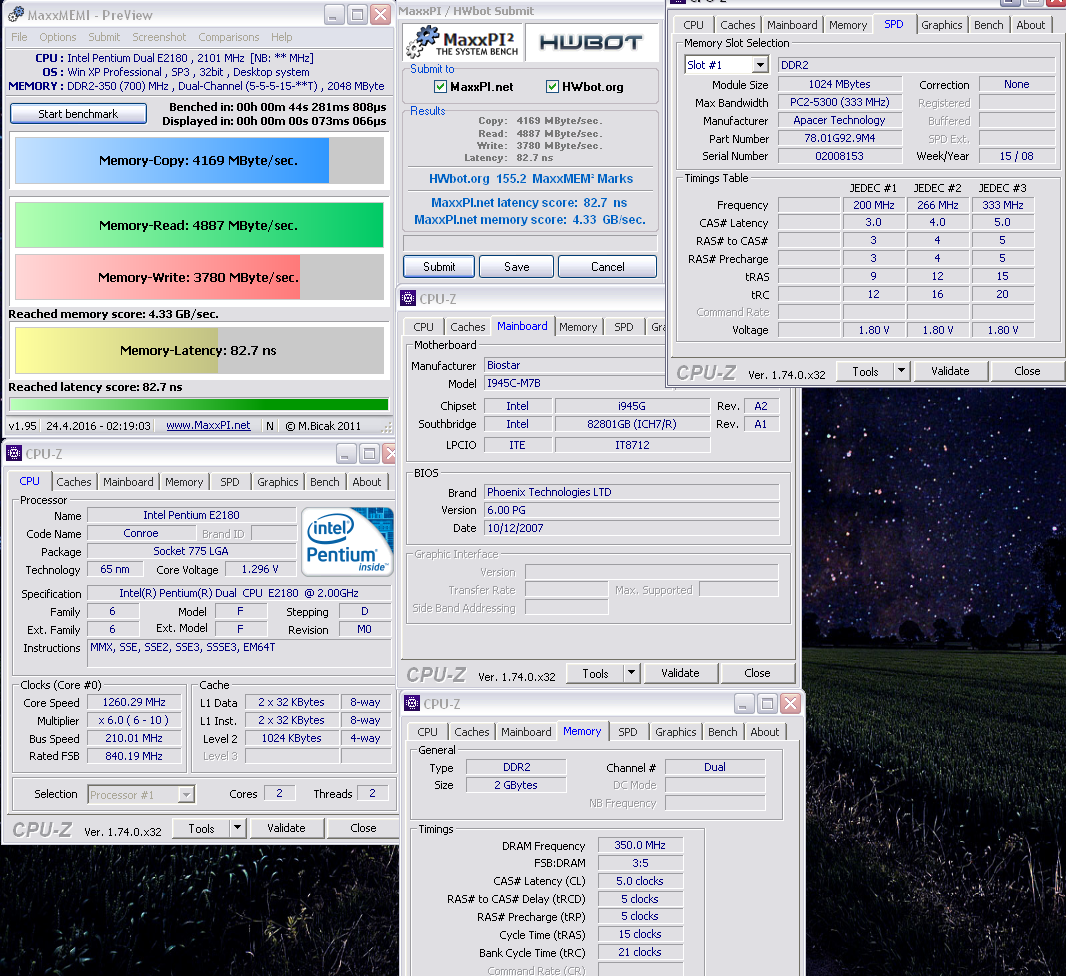Select the SPD tab in the Mainboard window
The width and height of the screenshot is (1066, 976).
(623, 327)
